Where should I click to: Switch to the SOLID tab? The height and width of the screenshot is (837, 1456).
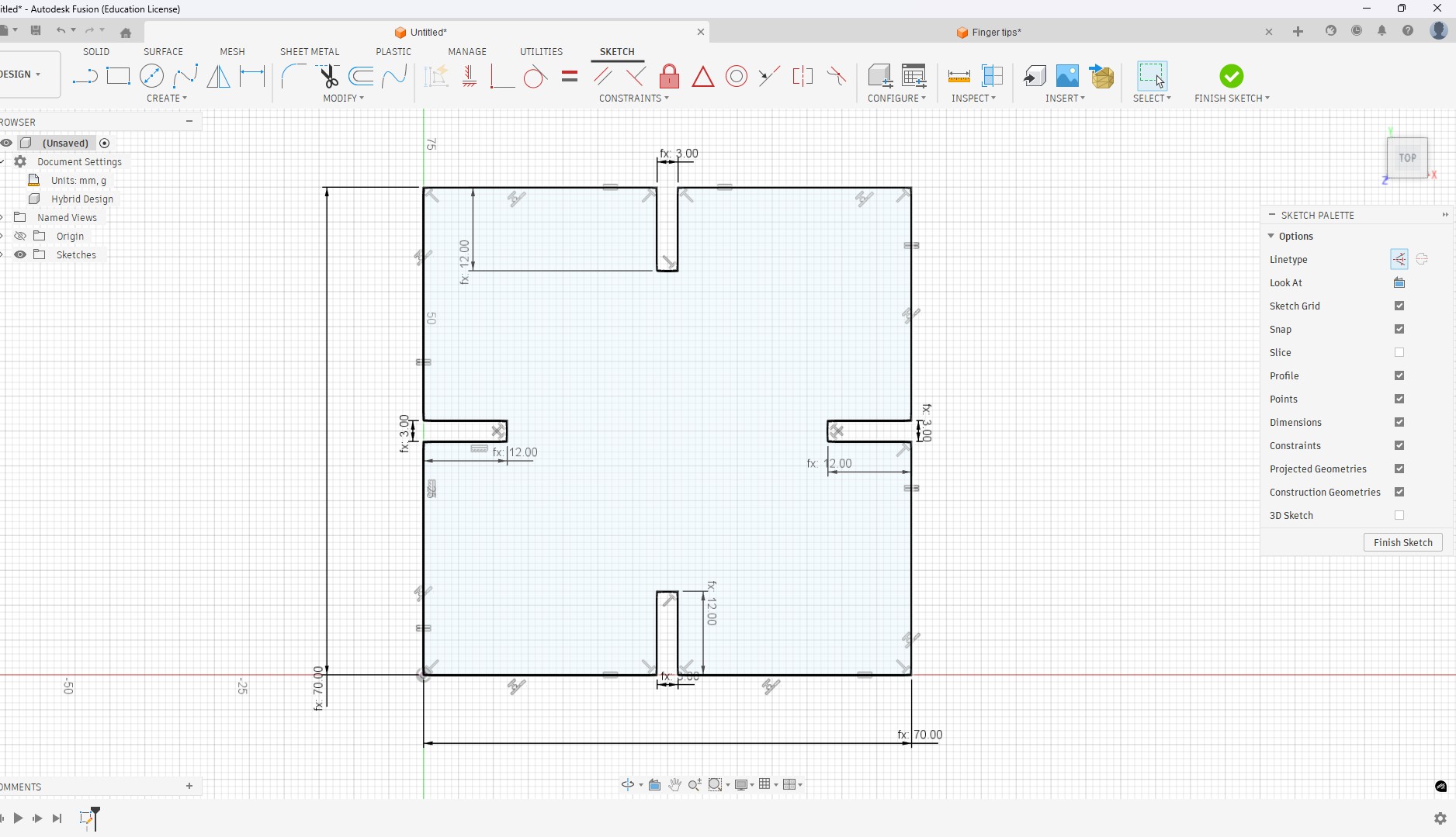(96, 52)
